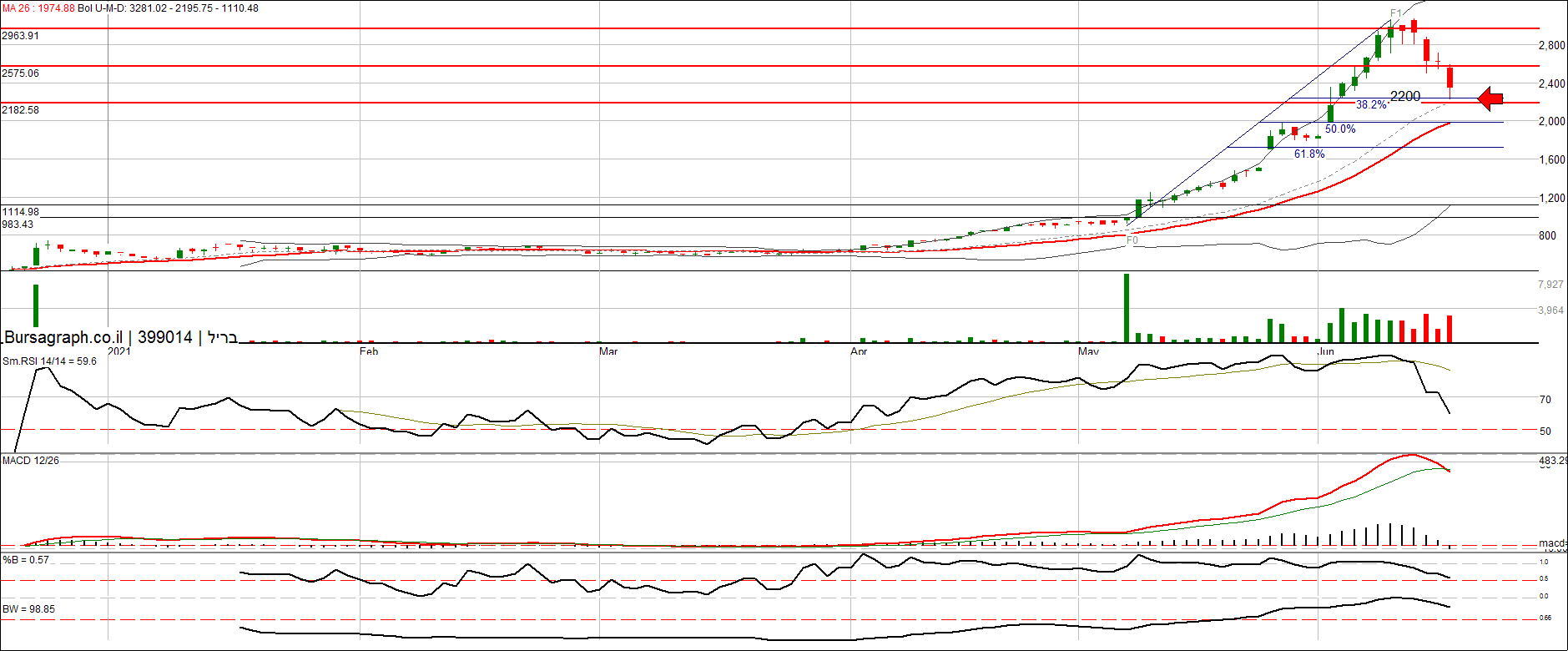Screen dimensions: 1568x651
Task: Click the 2575.06 horizontal level label
Action: (21, 73)
